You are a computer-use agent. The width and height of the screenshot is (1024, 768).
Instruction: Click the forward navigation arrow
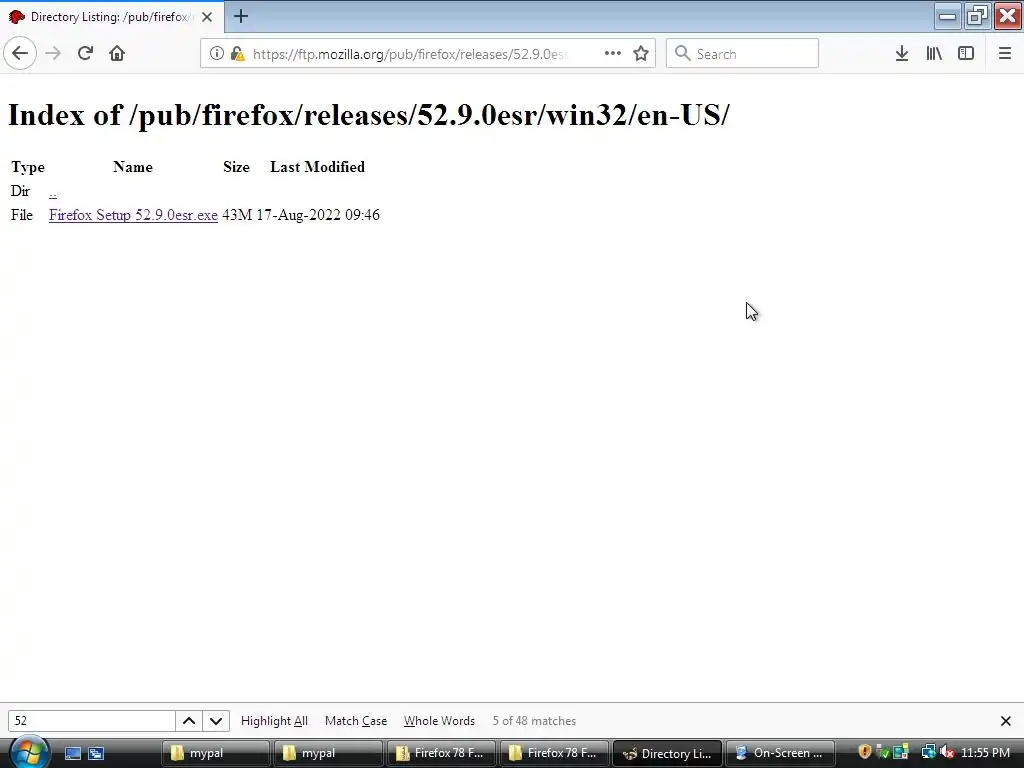[53, 54]
